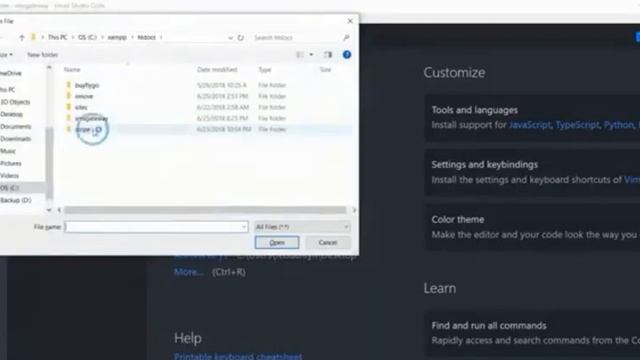Expand the chevron after This PC in the path

tap(73, 38)
